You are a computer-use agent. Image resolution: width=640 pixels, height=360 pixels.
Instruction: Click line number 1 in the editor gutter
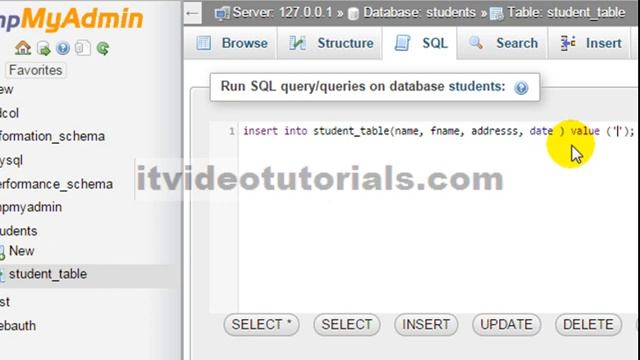(231, 131)
